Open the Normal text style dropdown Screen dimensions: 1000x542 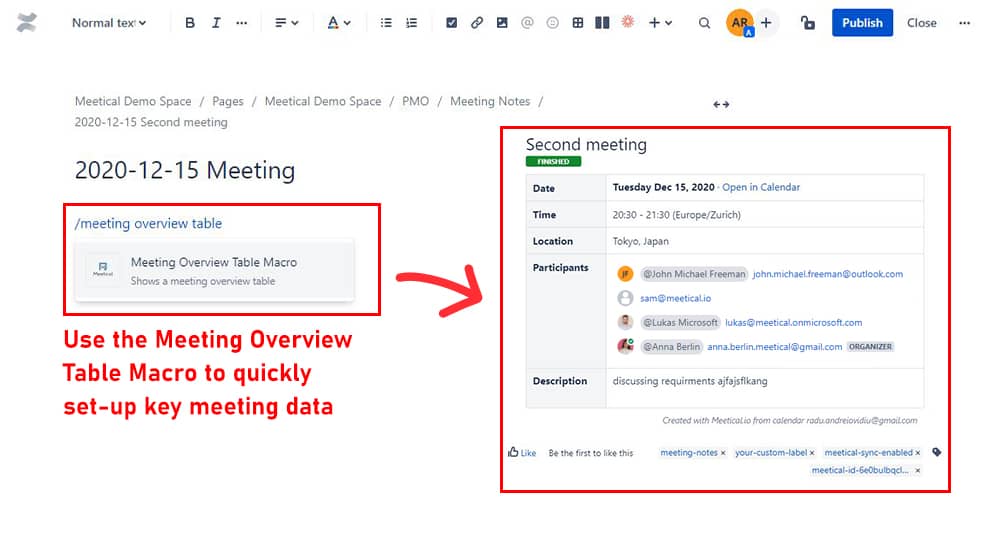point(108,23)
